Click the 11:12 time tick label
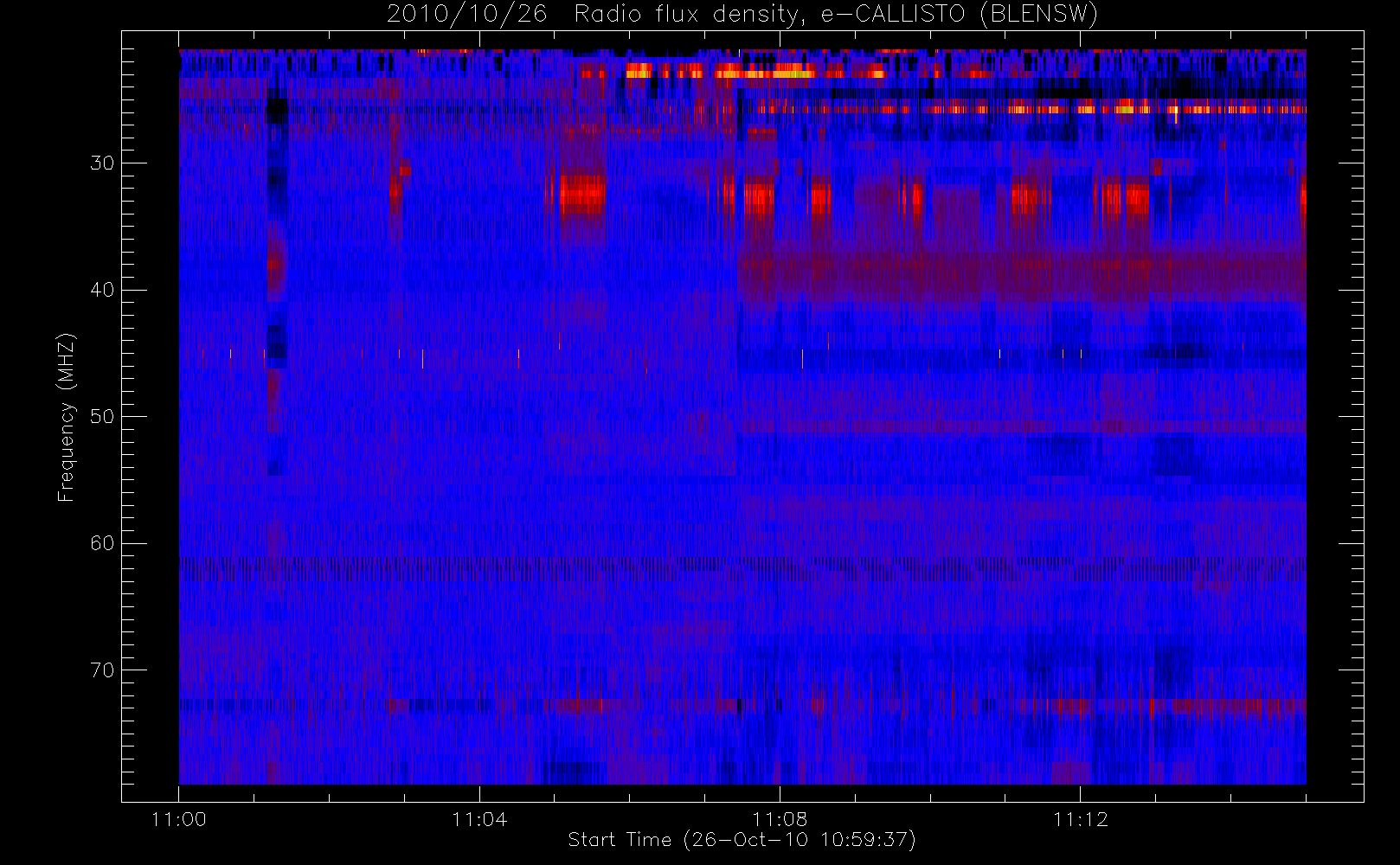1400x865 pixels. click(1080, 819)
